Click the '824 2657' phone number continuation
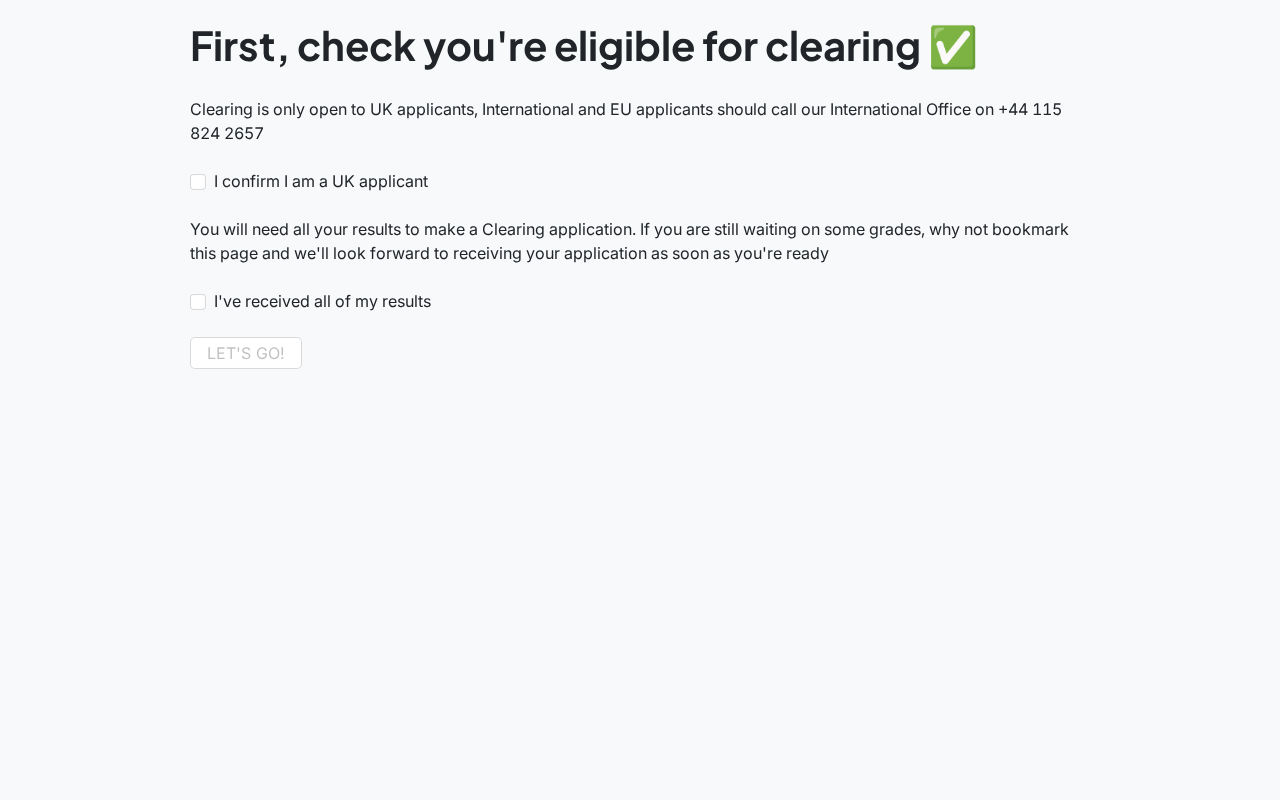 (x=227, y=133)
